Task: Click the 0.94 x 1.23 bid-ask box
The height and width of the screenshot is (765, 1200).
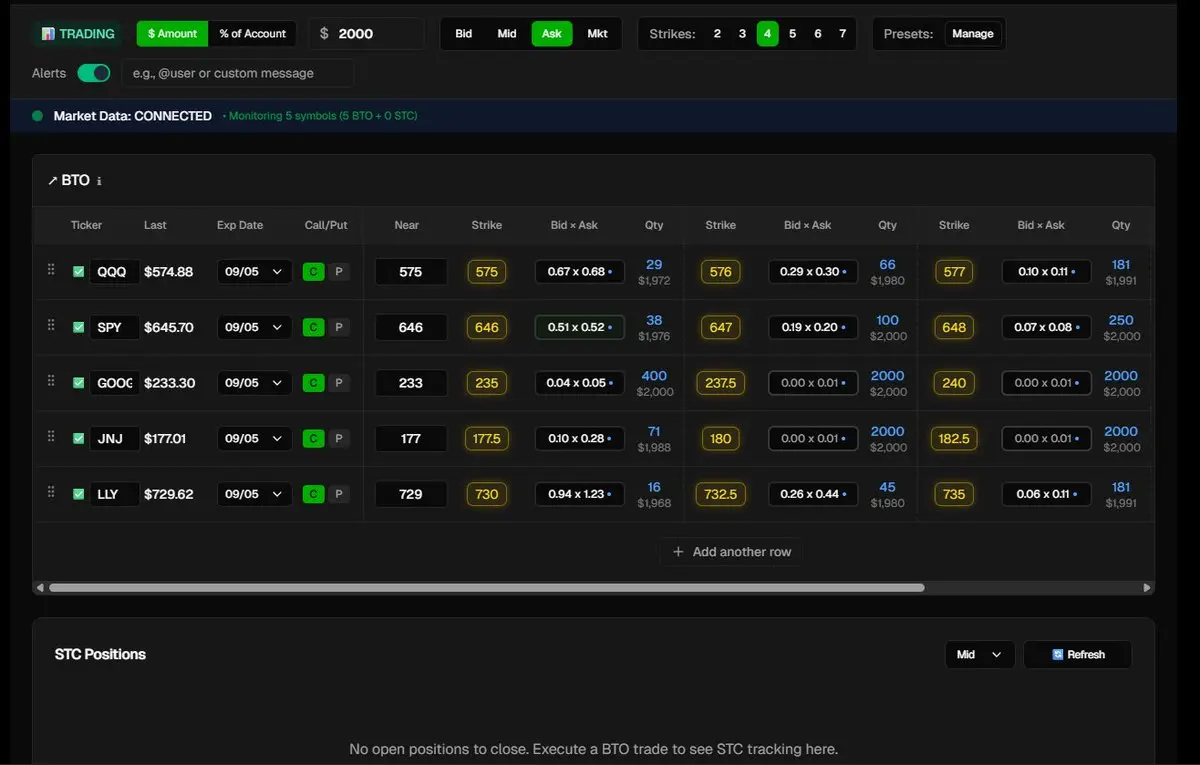Action: (x=580, y=494)
